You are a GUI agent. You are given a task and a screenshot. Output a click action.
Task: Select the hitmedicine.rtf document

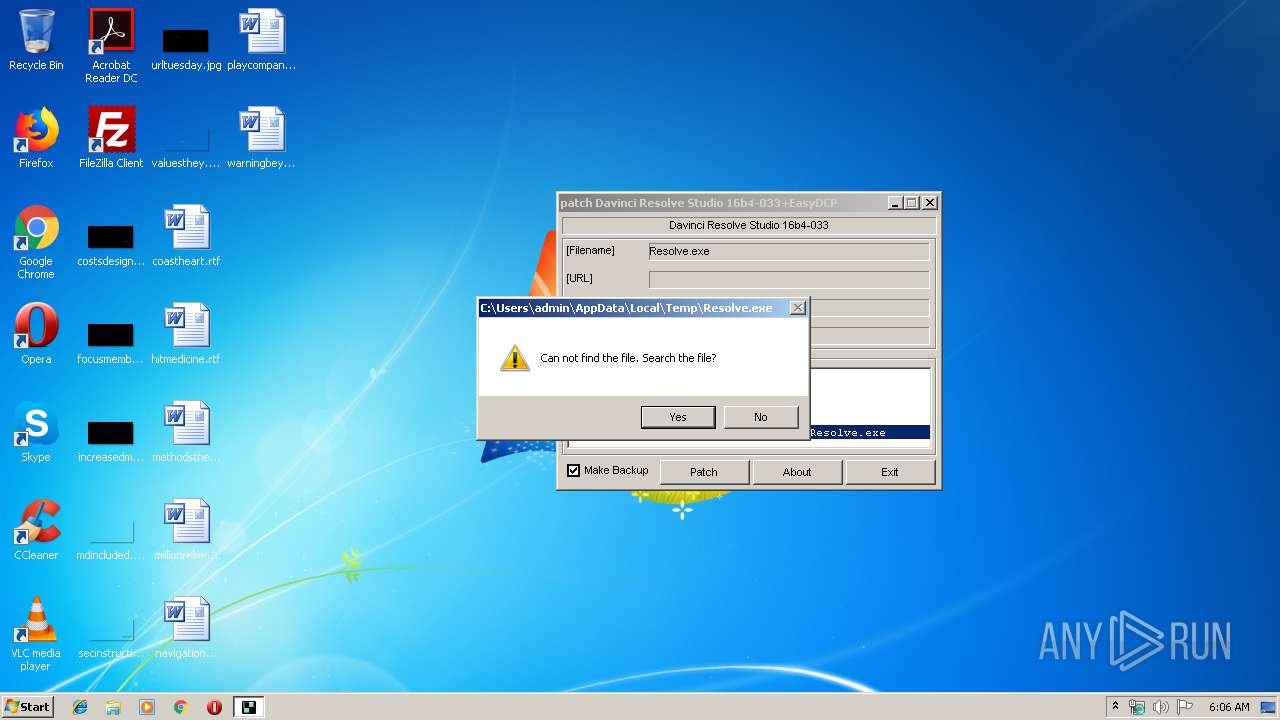point(186,334)
